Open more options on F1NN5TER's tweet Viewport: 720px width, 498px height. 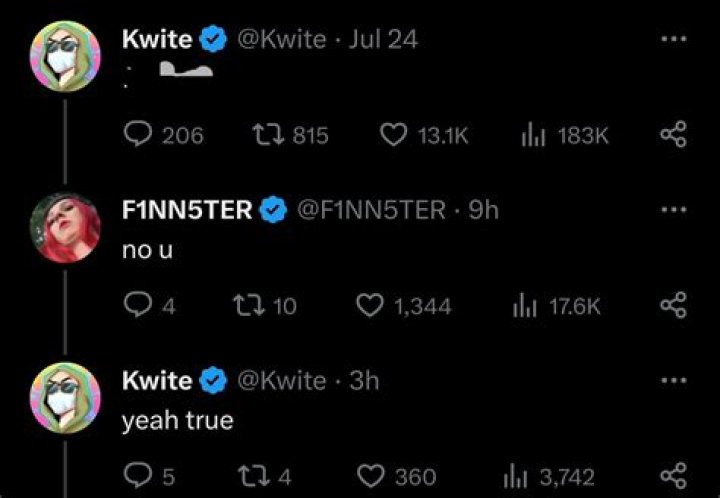(x=675, y=211)
